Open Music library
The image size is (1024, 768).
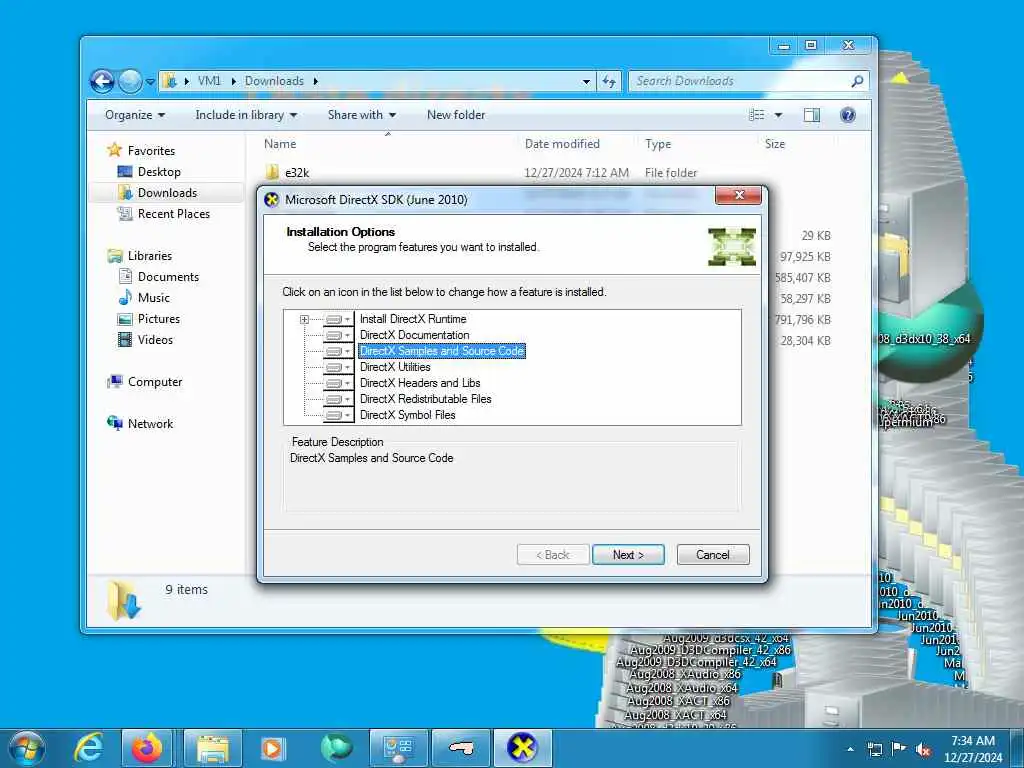[153, 298]
